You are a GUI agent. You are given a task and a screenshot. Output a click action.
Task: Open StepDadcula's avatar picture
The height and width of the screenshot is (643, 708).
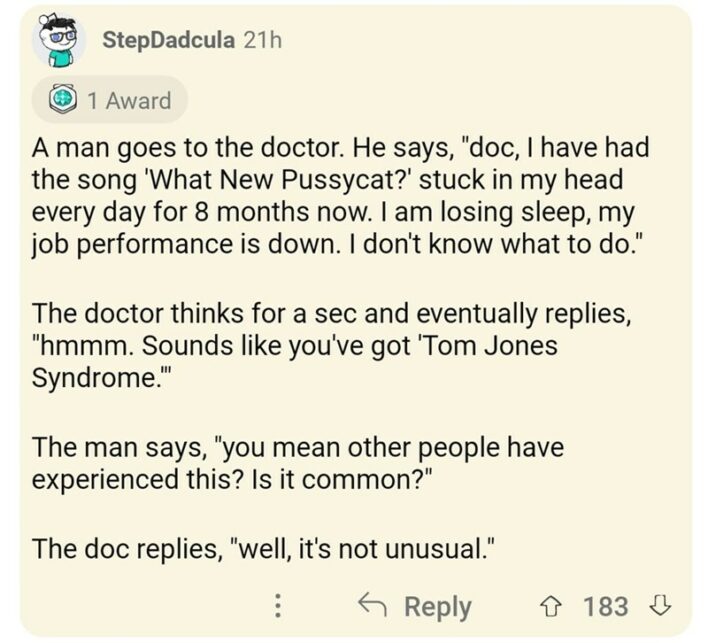[58, 42]
